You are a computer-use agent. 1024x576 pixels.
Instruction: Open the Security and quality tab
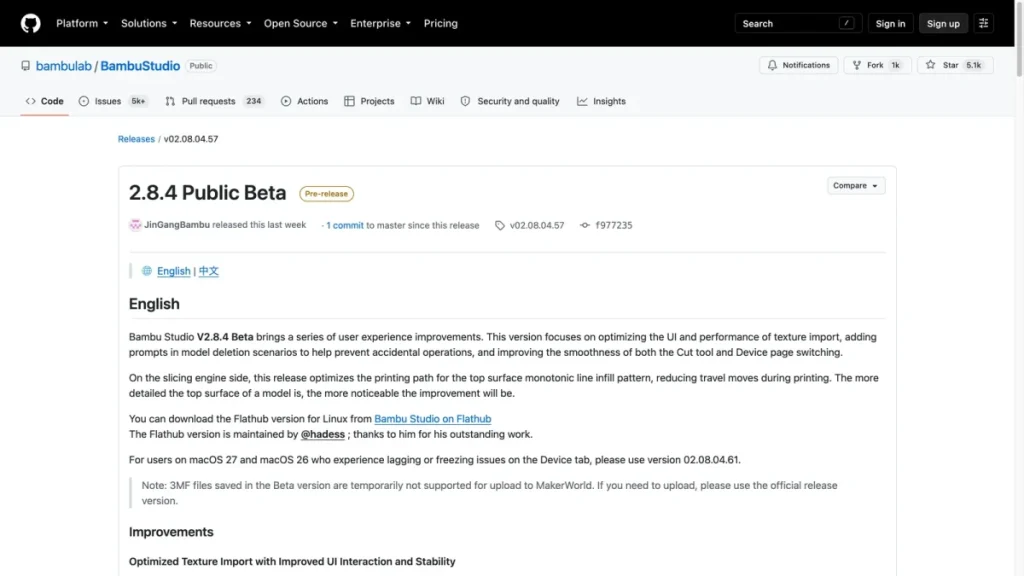pyautogui.click(x=510, y=101)
